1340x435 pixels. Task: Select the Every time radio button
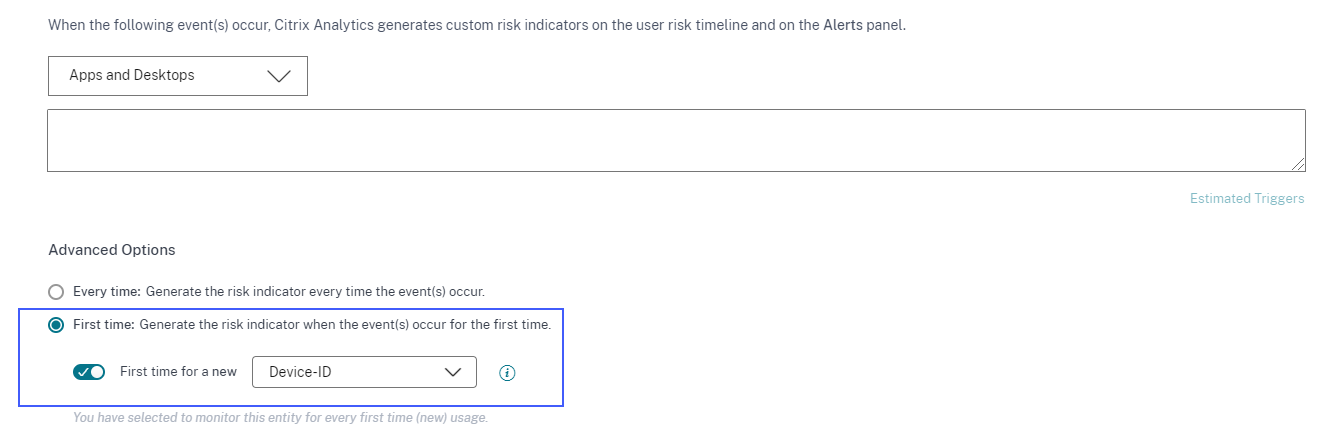pyautogui.click(x=56, y=292)
